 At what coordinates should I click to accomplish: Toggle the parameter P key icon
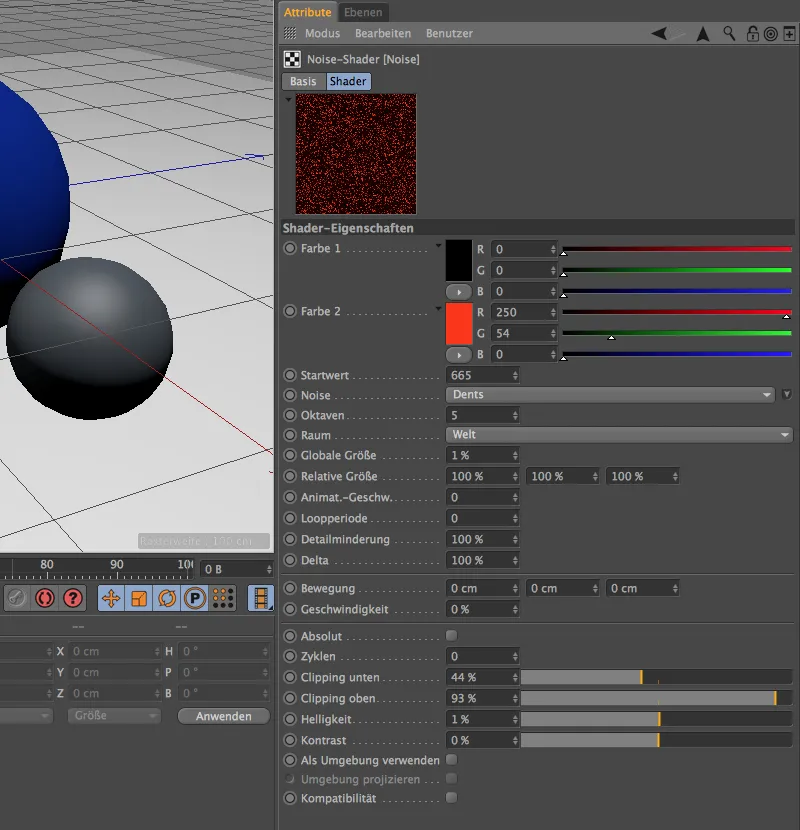195,599
